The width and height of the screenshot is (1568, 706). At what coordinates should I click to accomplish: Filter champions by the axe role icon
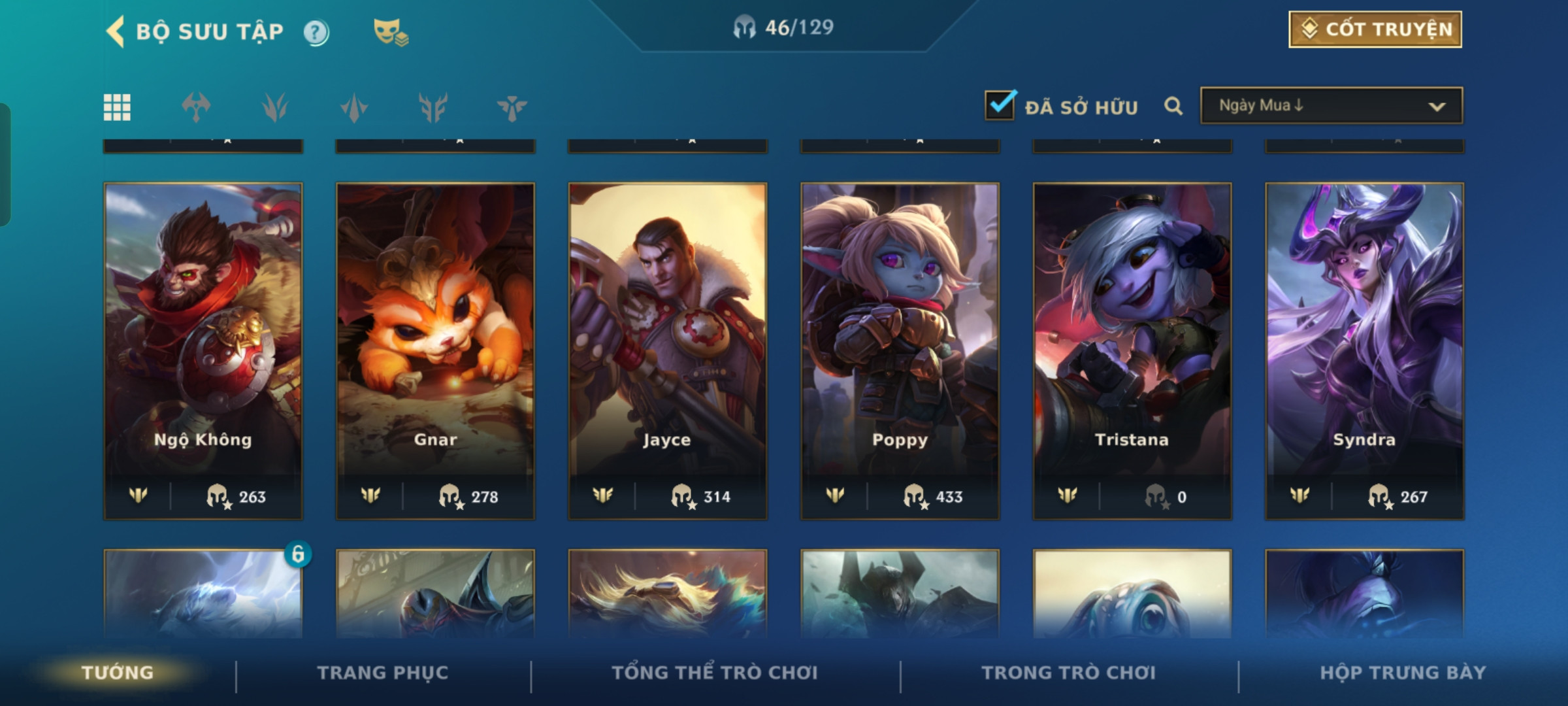(196, 107)
